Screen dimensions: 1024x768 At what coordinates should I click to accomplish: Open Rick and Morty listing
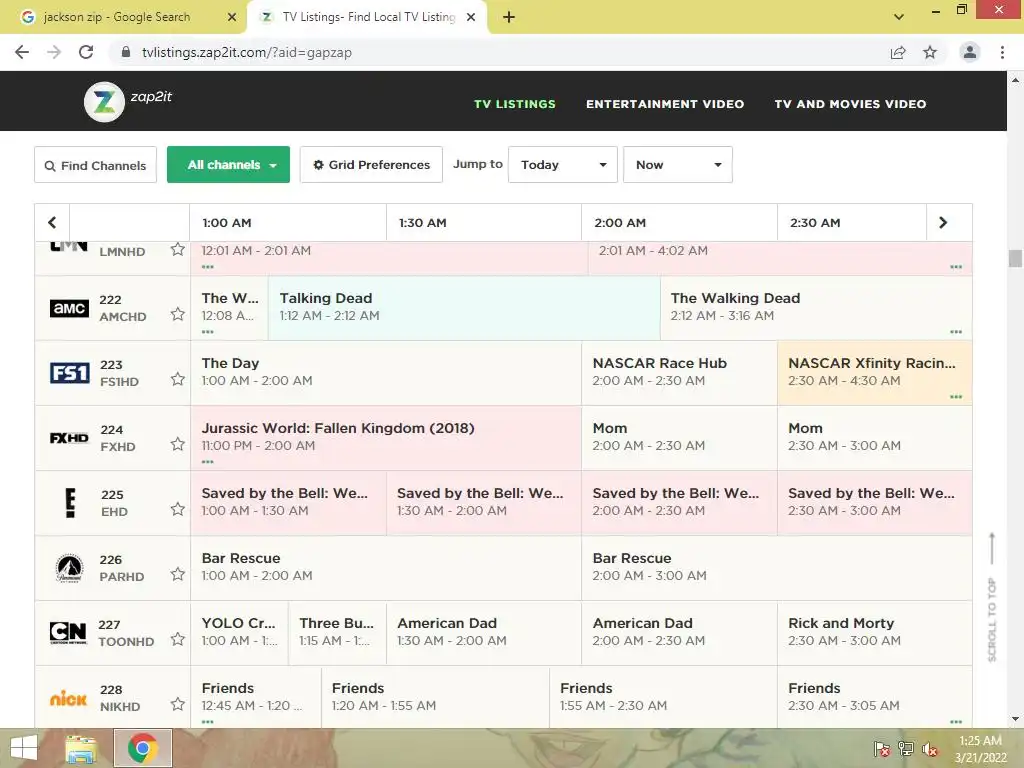(874, 633)
